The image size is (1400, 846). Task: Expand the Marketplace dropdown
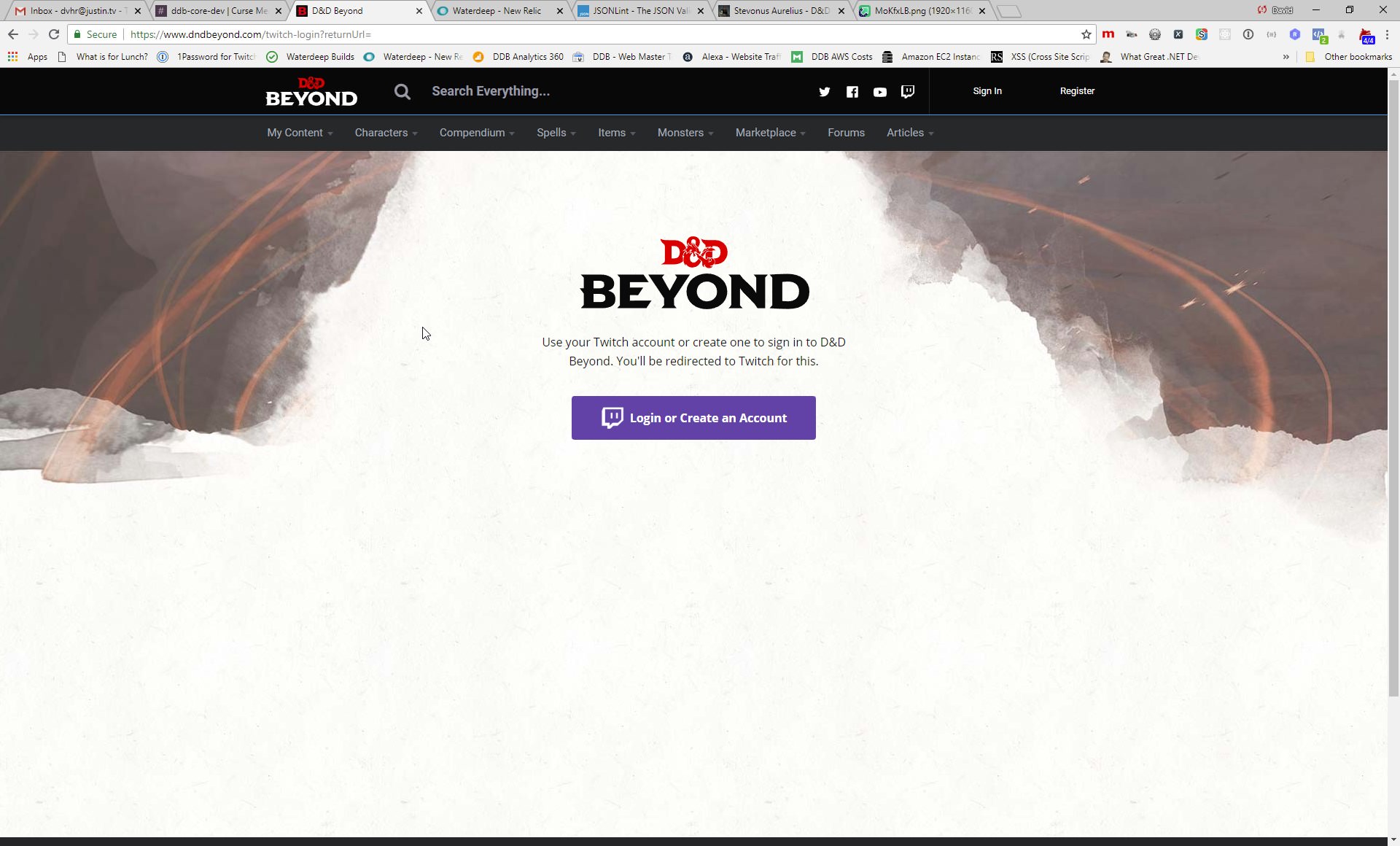click(770, 133)
